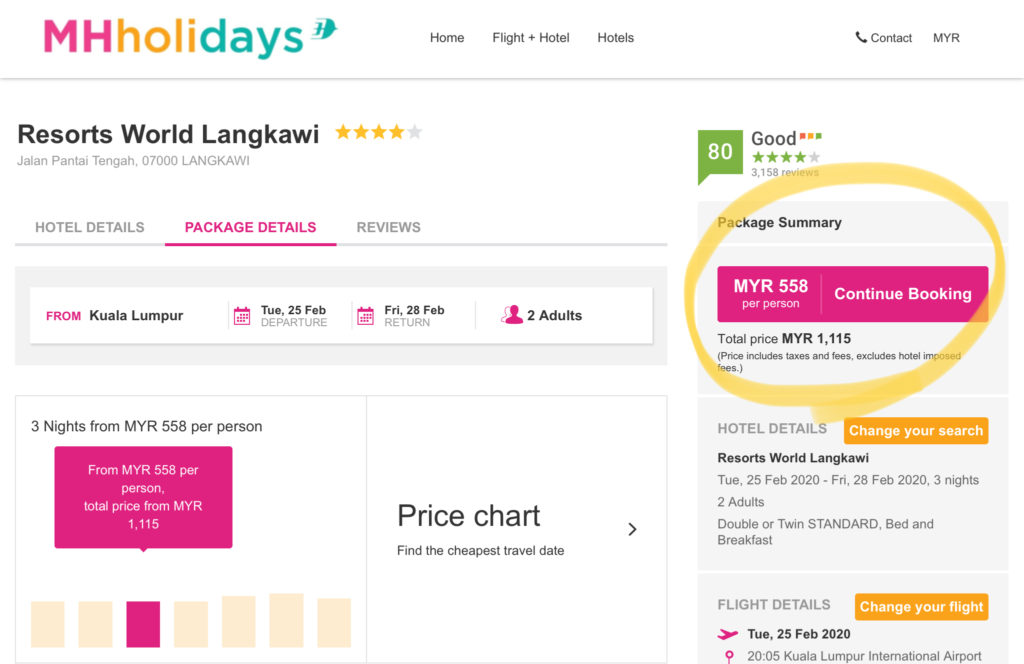Click the MHholidays logo
This screenshot has height=664, width=1024.
pyautogui.click(x=190, y=37)
